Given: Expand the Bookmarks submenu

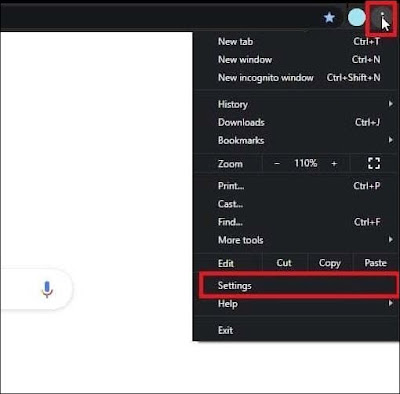Looking at the screenshot, I should click(x=296, y=140).
